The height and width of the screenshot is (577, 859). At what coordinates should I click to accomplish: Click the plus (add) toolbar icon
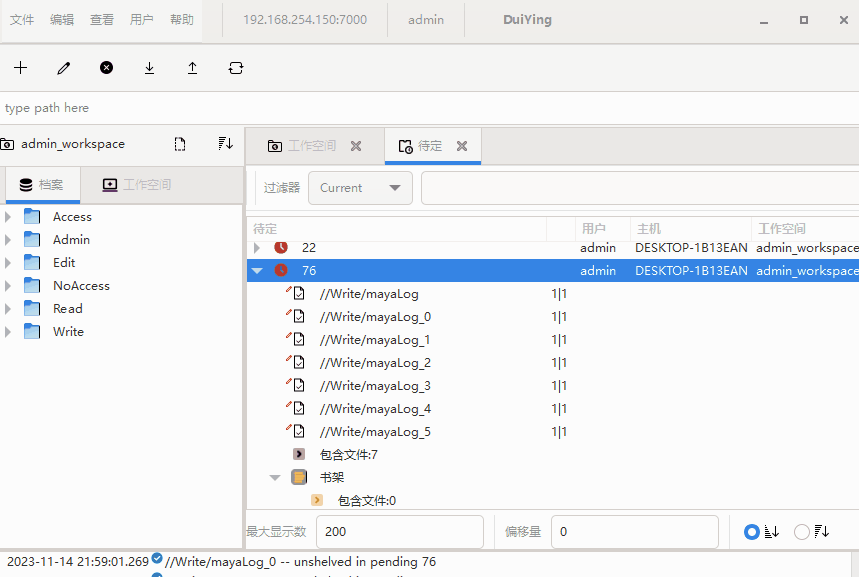[21, 68]
